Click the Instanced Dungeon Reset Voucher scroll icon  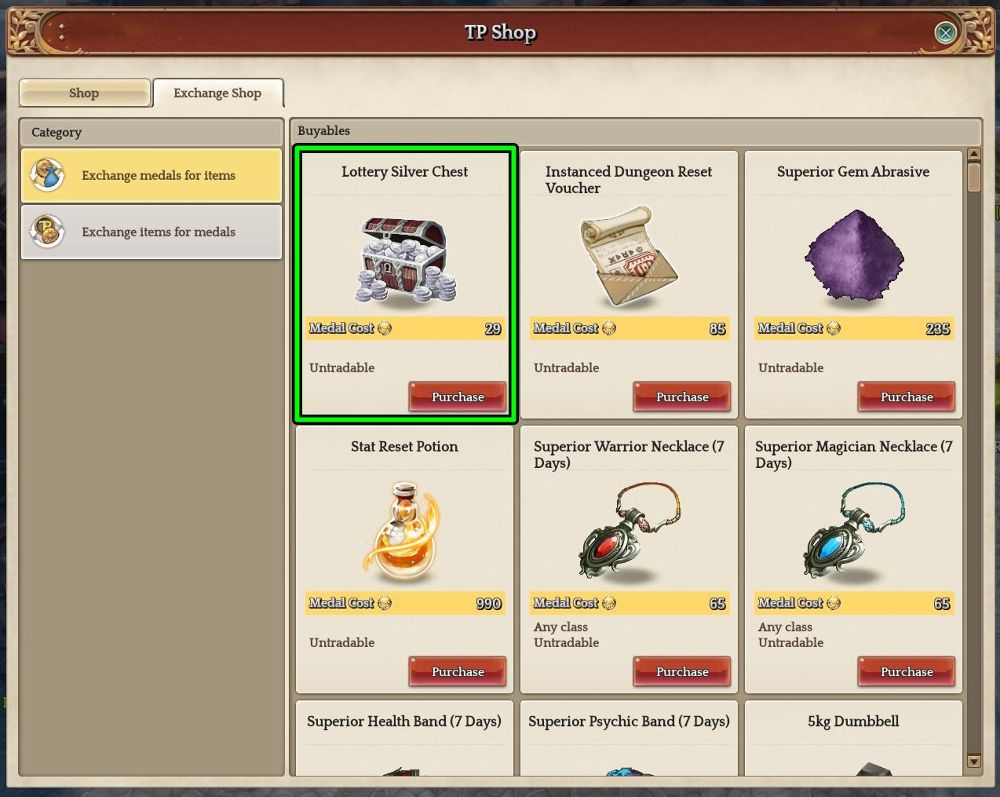coord(628,256)
